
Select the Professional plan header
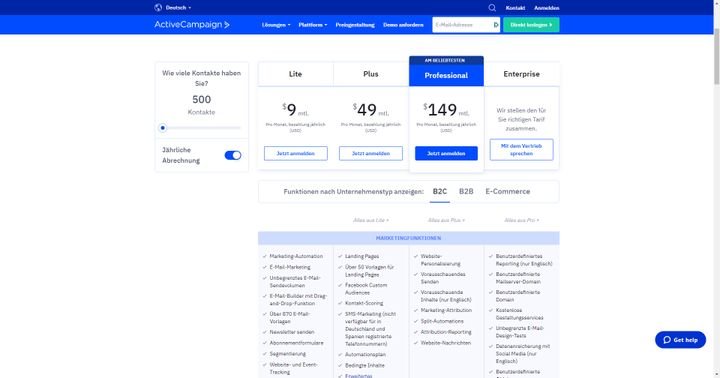pyautogui.click(x=446, y=75)
